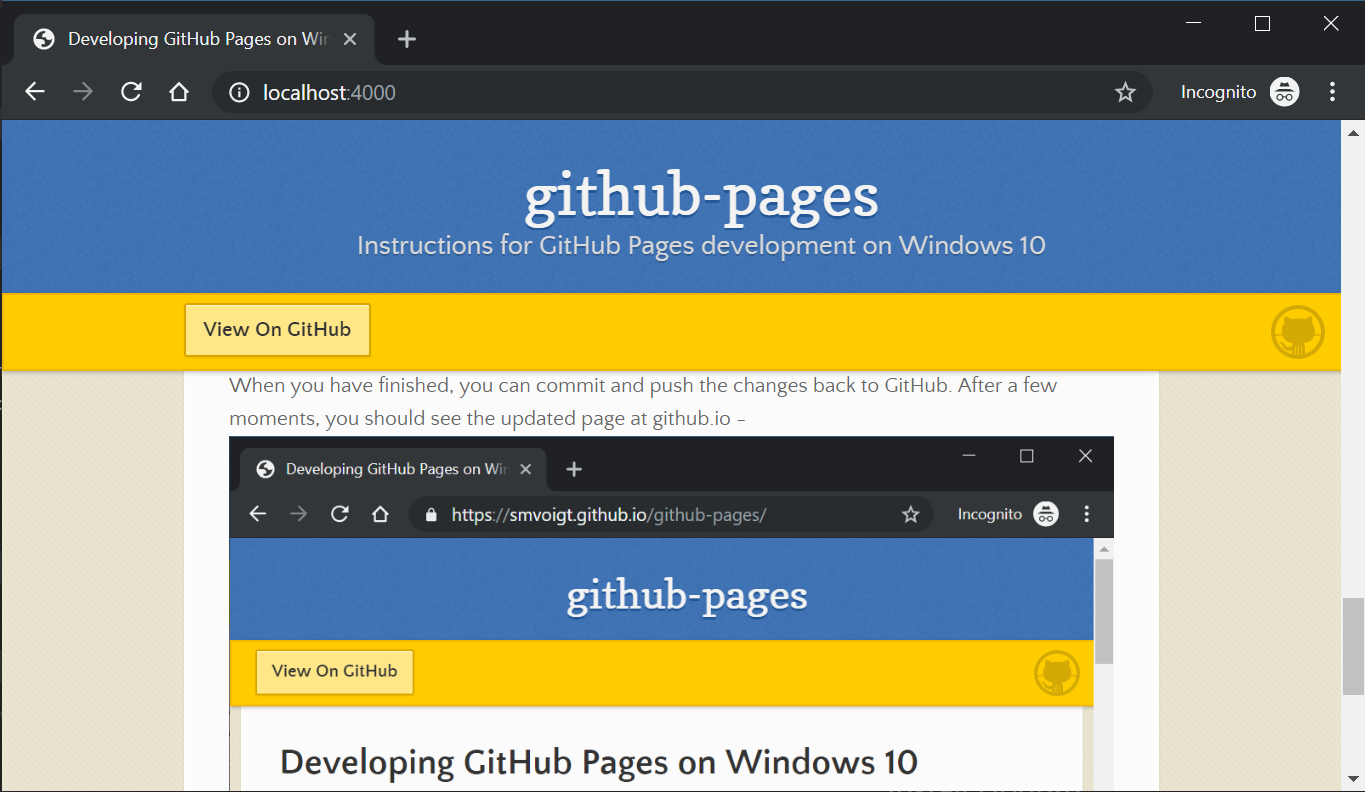Click the subtitle Instructions for GitHub Pages development
The height and width of the screenshot is (792, 1365).
click(x=701, y=246)
